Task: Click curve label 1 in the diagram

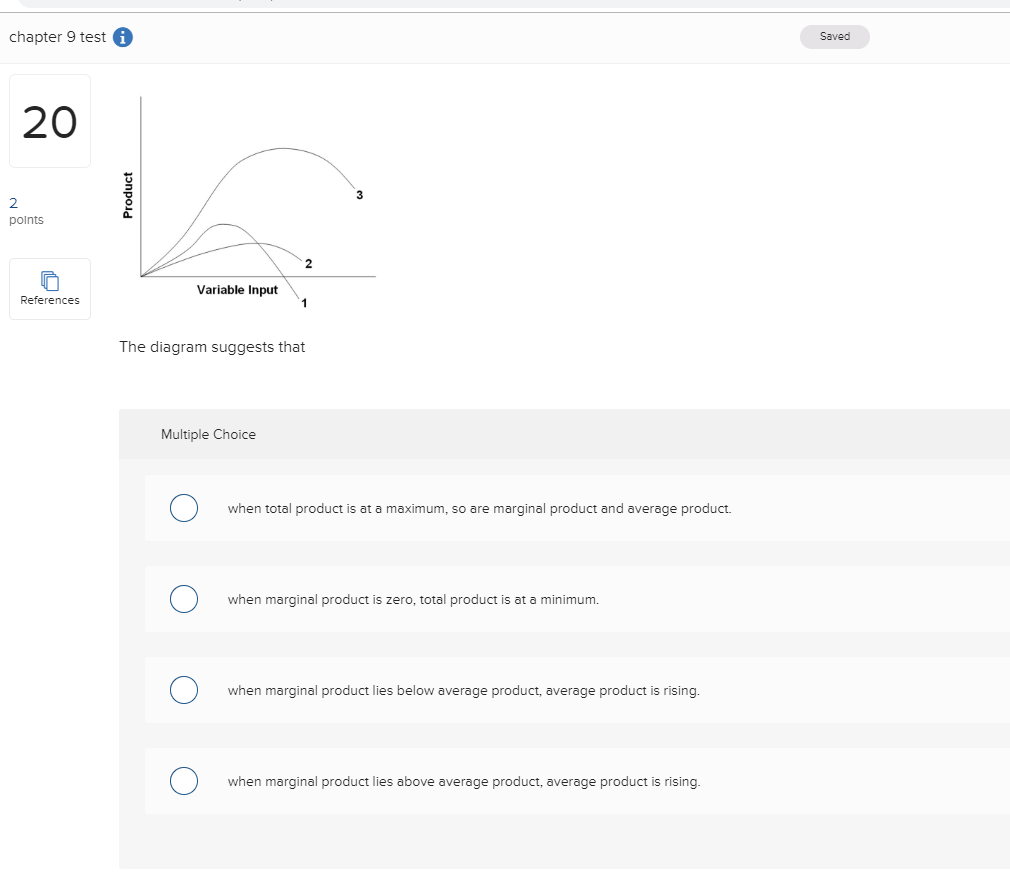Action: coord(304,303)
